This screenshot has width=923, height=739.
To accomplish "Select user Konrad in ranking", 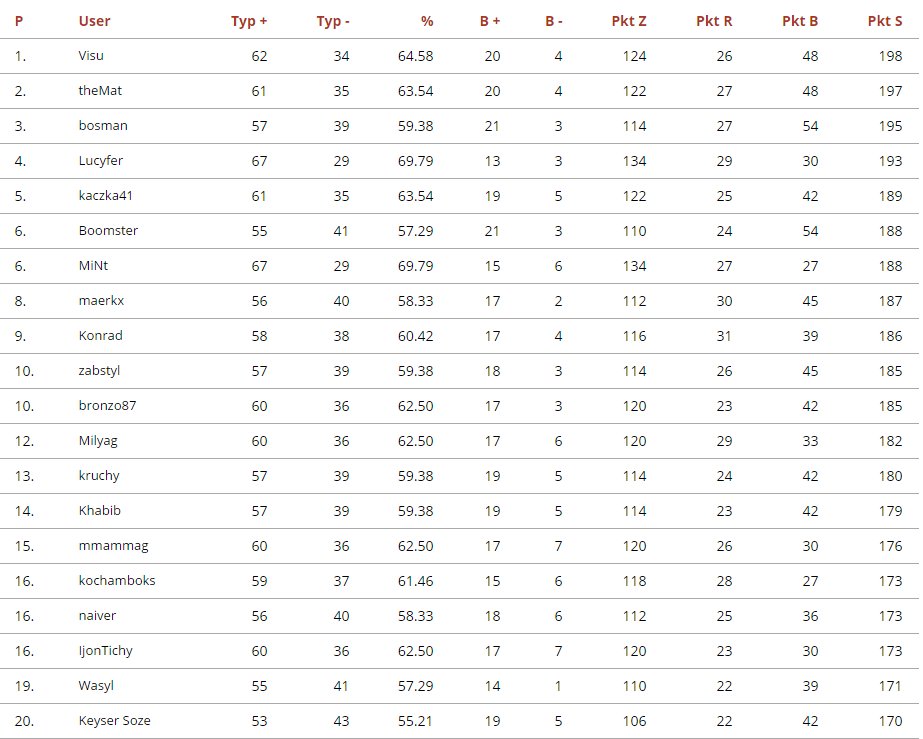I will click(101, 336).
